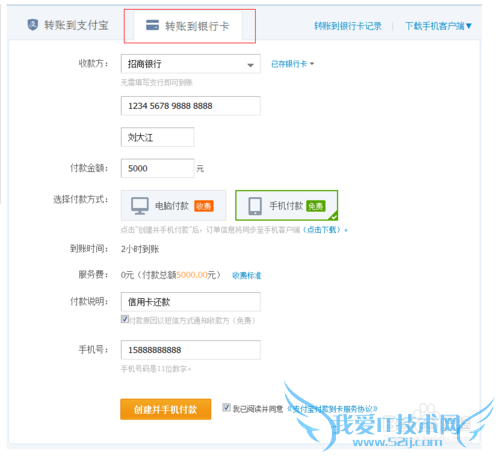
Task: Click the computer monitor icon in 电脑付款
Action: [x=140, y=206]
